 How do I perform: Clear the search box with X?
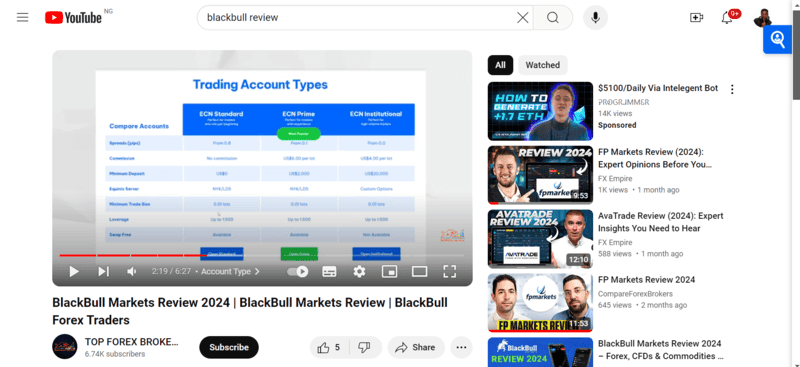point(522,18)
